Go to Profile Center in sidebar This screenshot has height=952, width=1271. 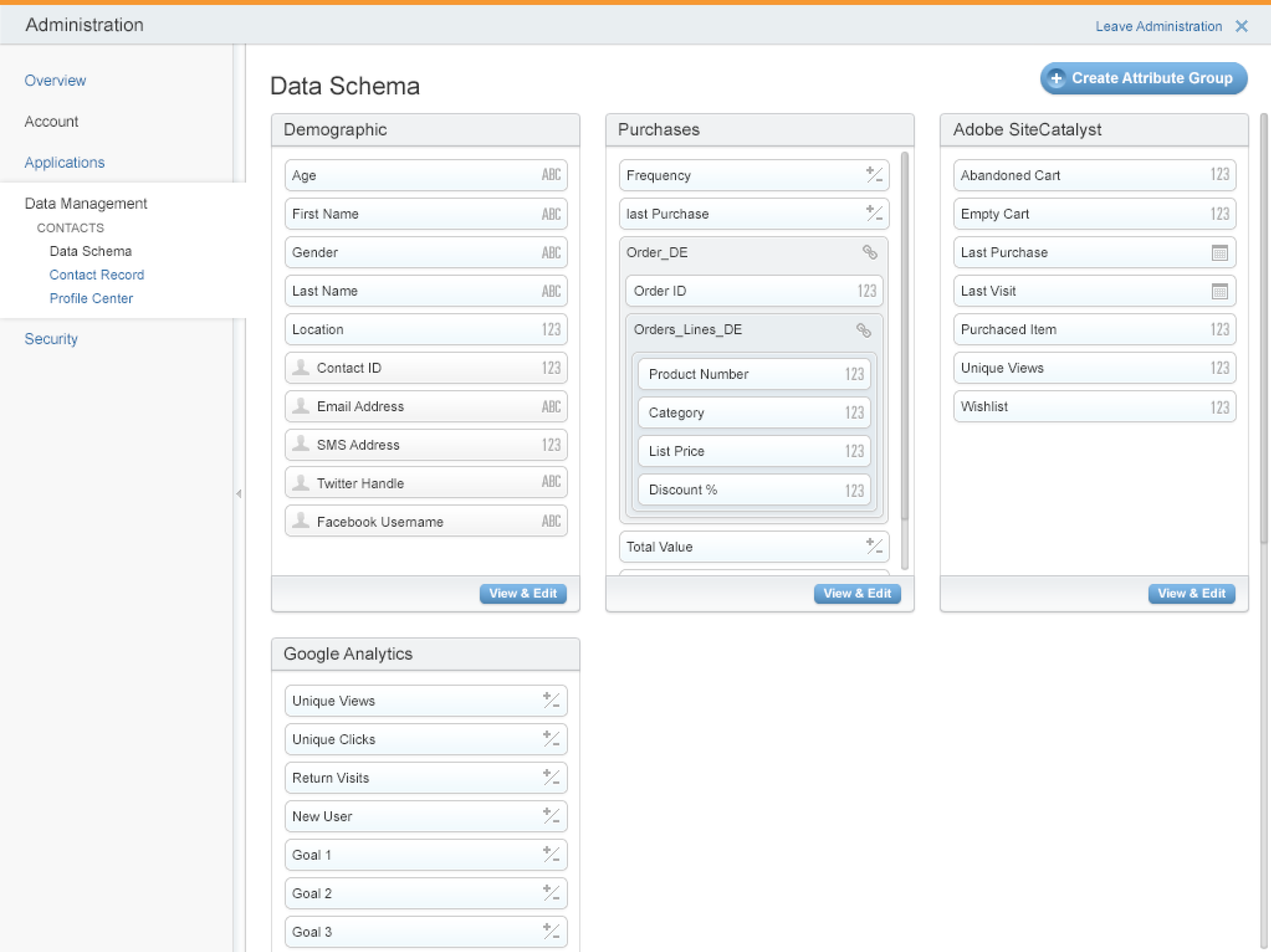pyautogui.click(x=91, y=298)
